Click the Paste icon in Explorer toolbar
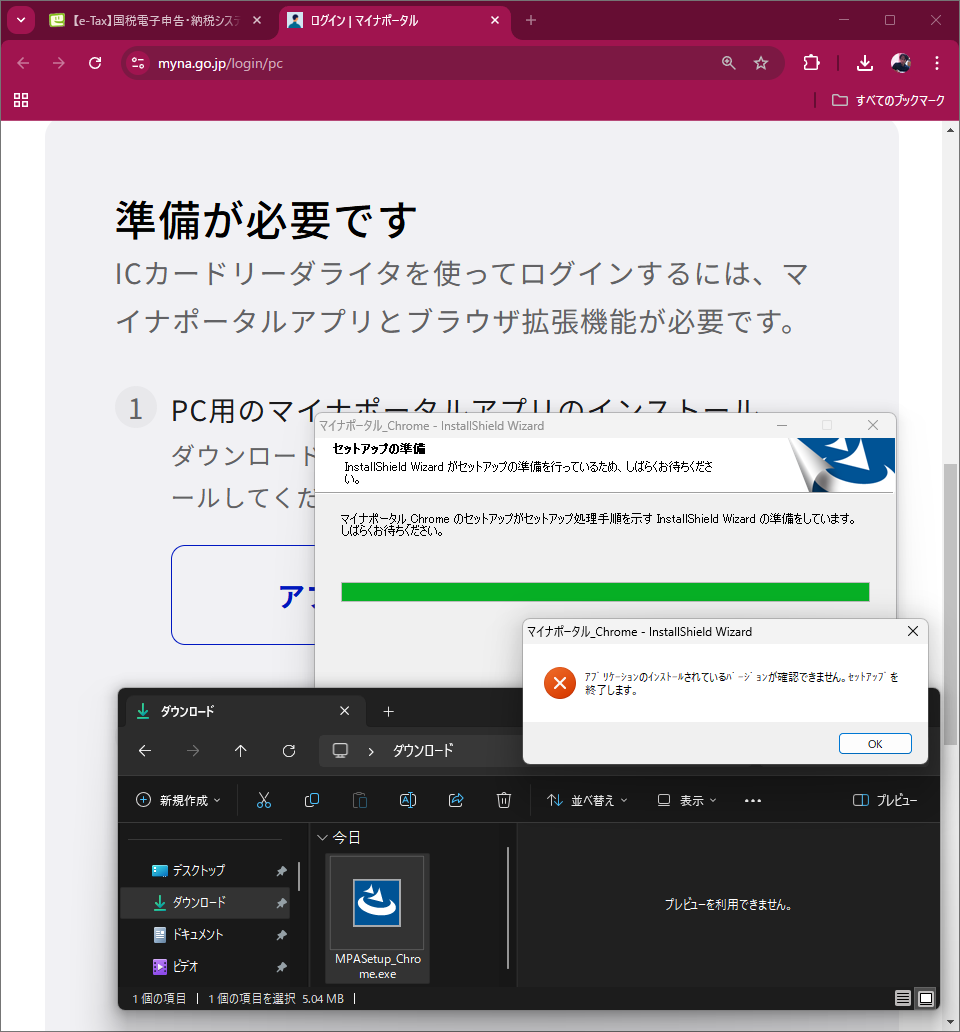This screenshot has width=960, height=1032. (360, 800)
